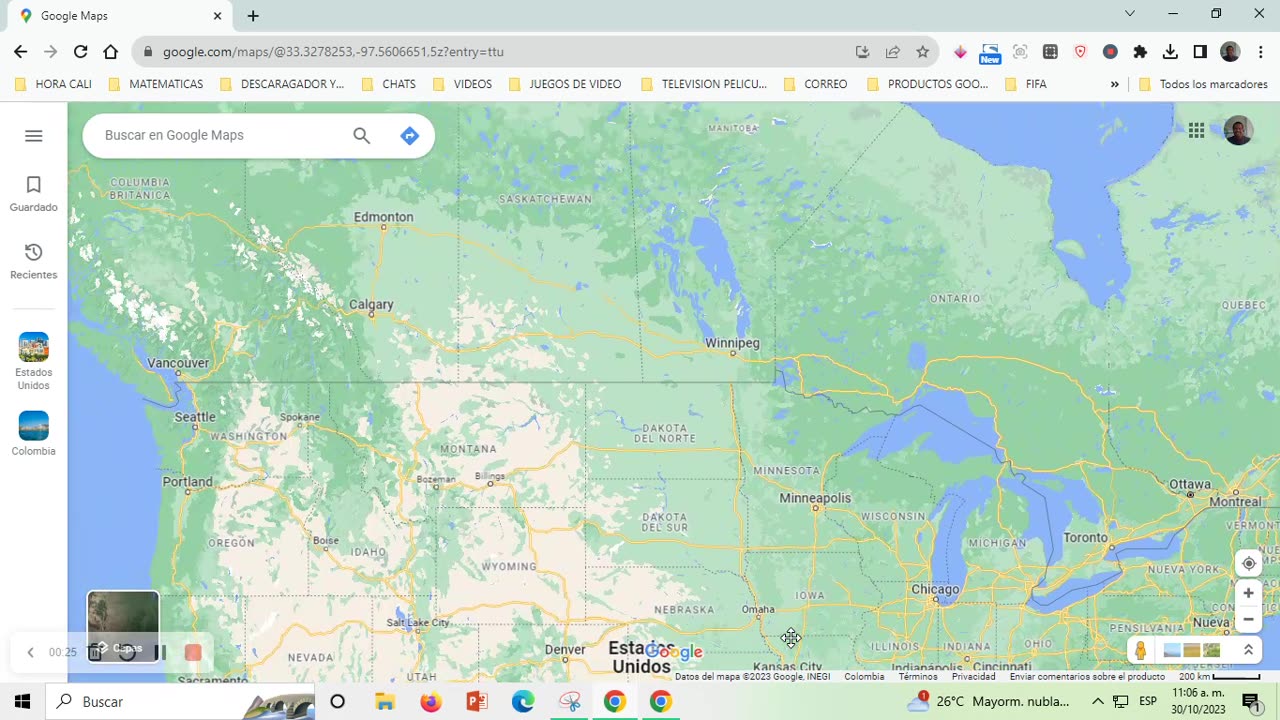Open directions with the blue arrow icon
Image resolution: width=1280 pixels, height=720 pixels.
[x=409, y=135]
